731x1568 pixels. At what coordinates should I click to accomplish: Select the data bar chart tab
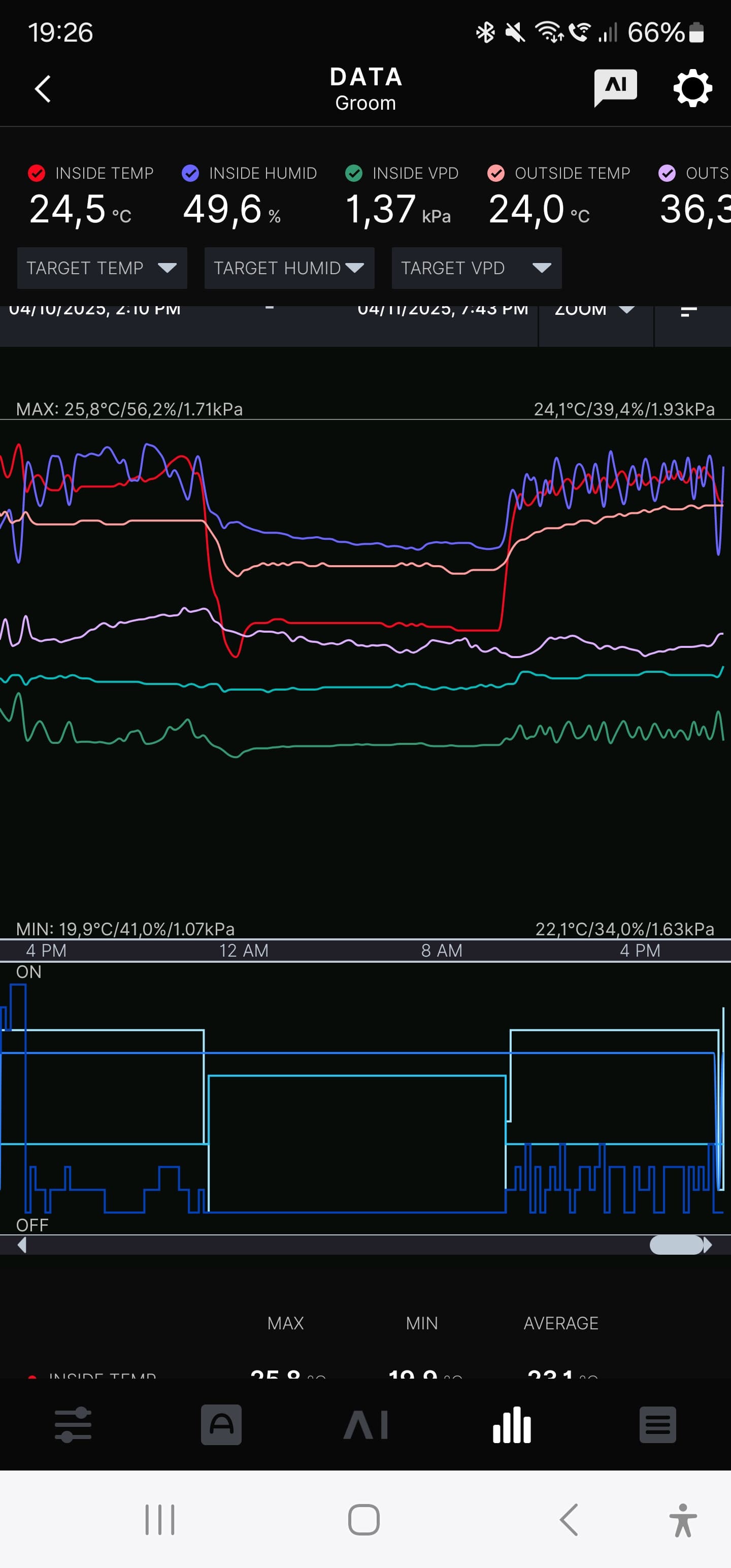click(512, 1425)
